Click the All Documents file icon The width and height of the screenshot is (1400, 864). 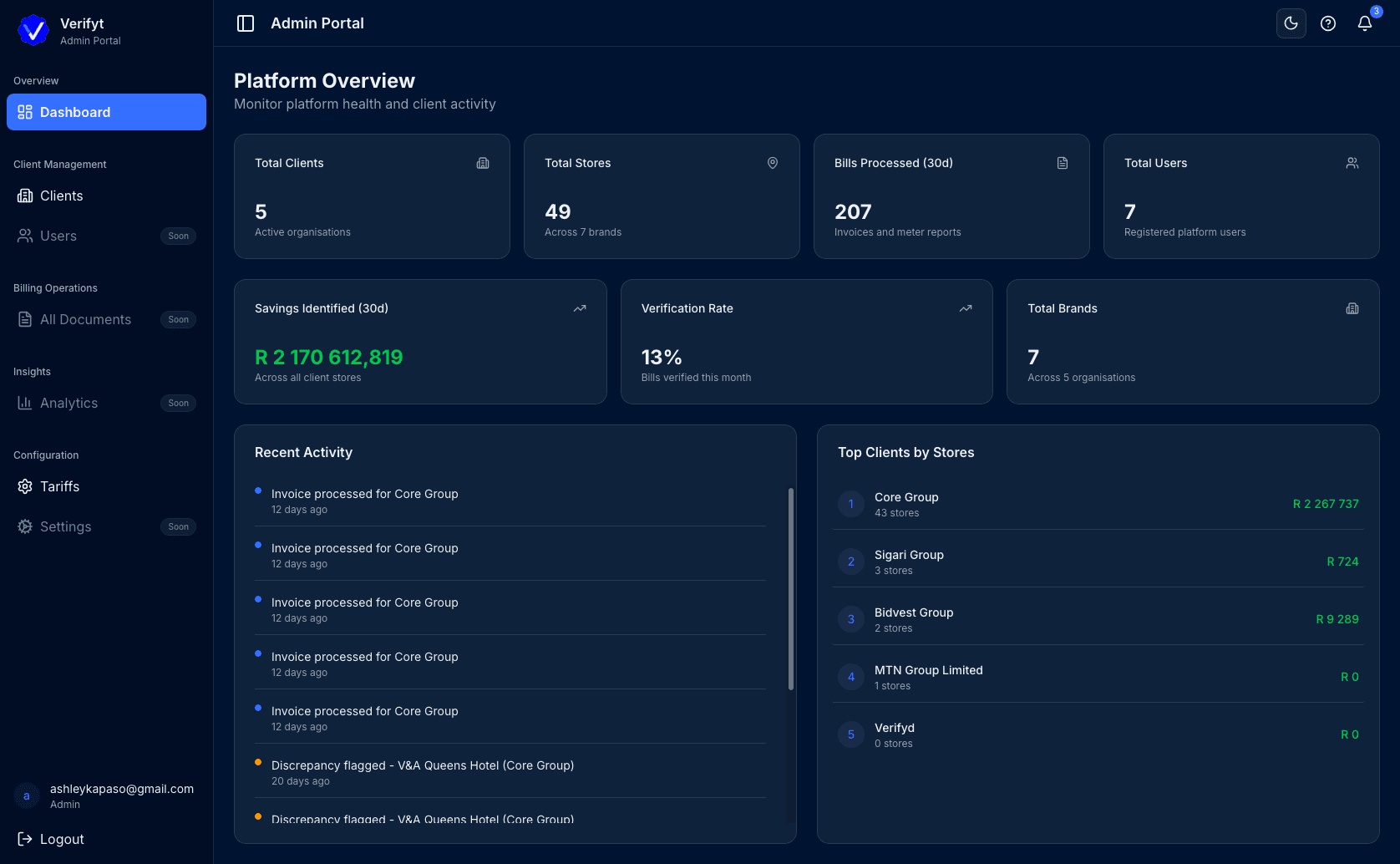25,319
